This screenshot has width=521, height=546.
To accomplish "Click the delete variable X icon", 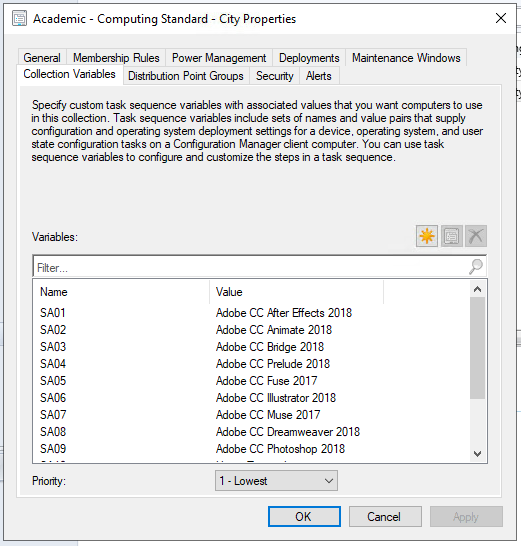I will click(476, 236).
